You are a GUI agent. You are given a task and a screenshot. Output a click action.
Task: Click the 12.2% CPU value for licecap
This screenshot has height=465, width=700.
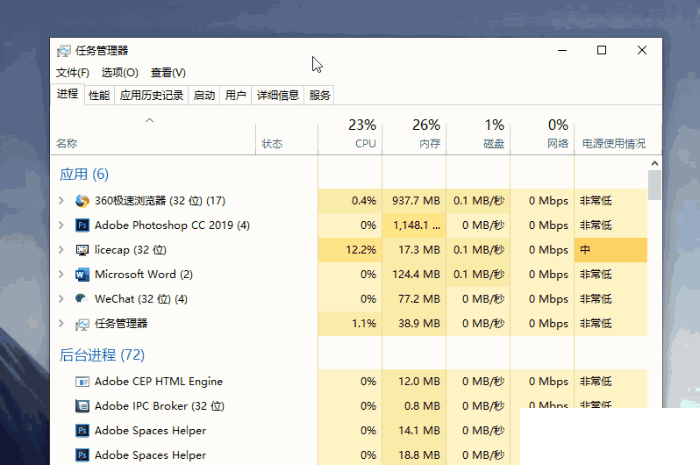[350, 250]
